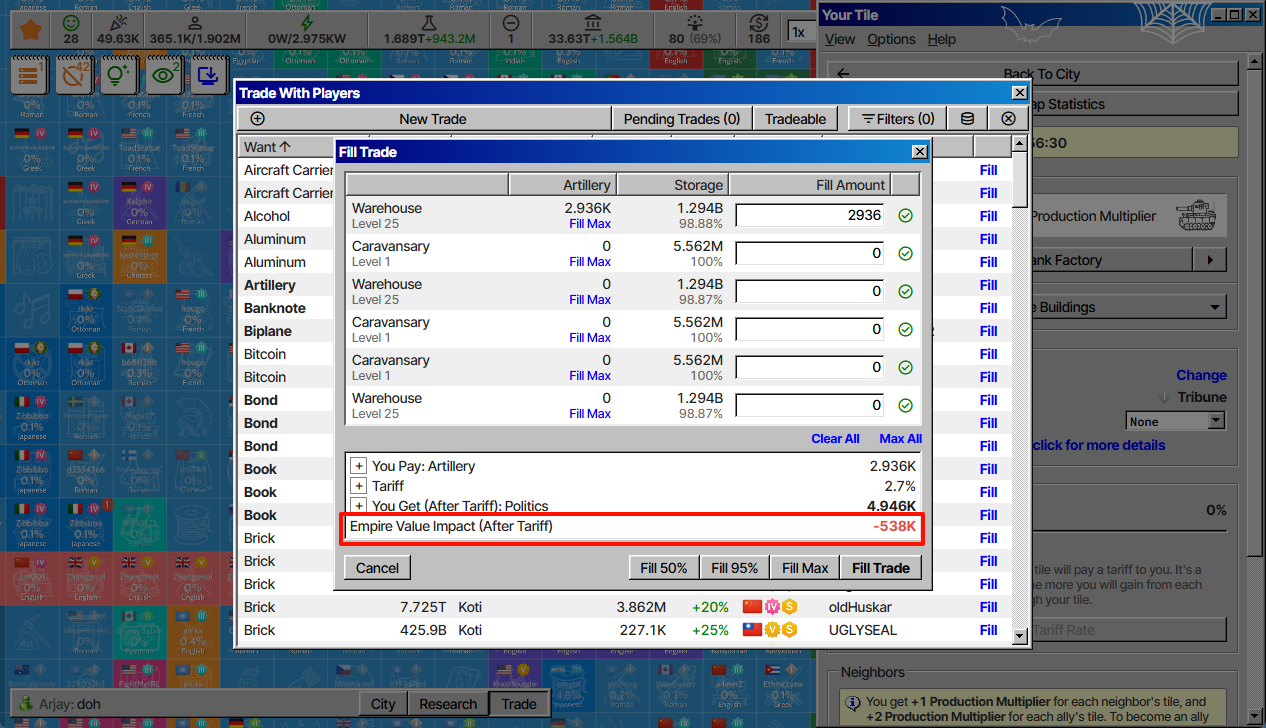Click the download-to-monitor icon button

pyautogui.click(x=209, y=75)
